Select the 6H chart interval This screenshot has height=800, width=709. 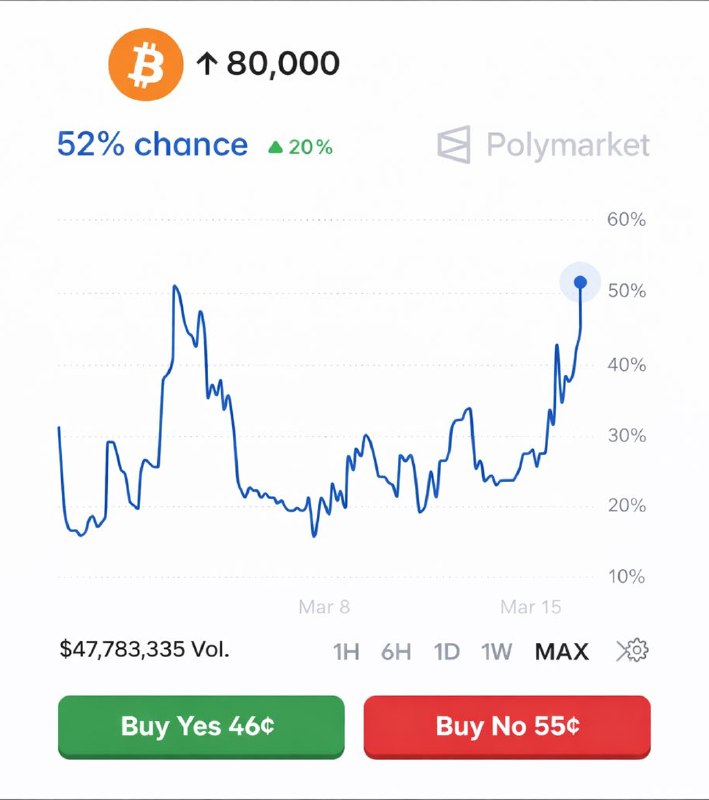click(x=396, y=651)
